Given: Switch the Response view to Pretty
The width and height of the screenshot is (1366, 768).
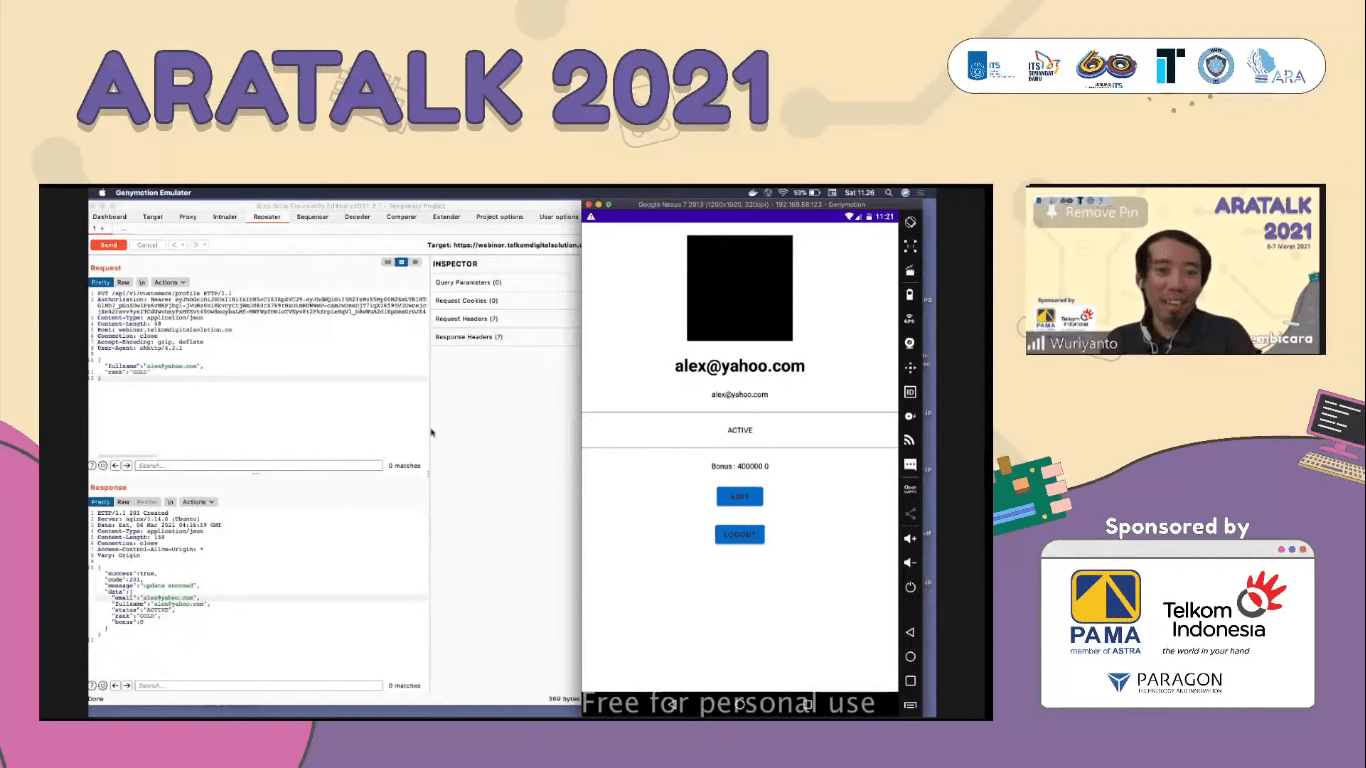Looking at the screenshot, I should [x=101, y=502].
